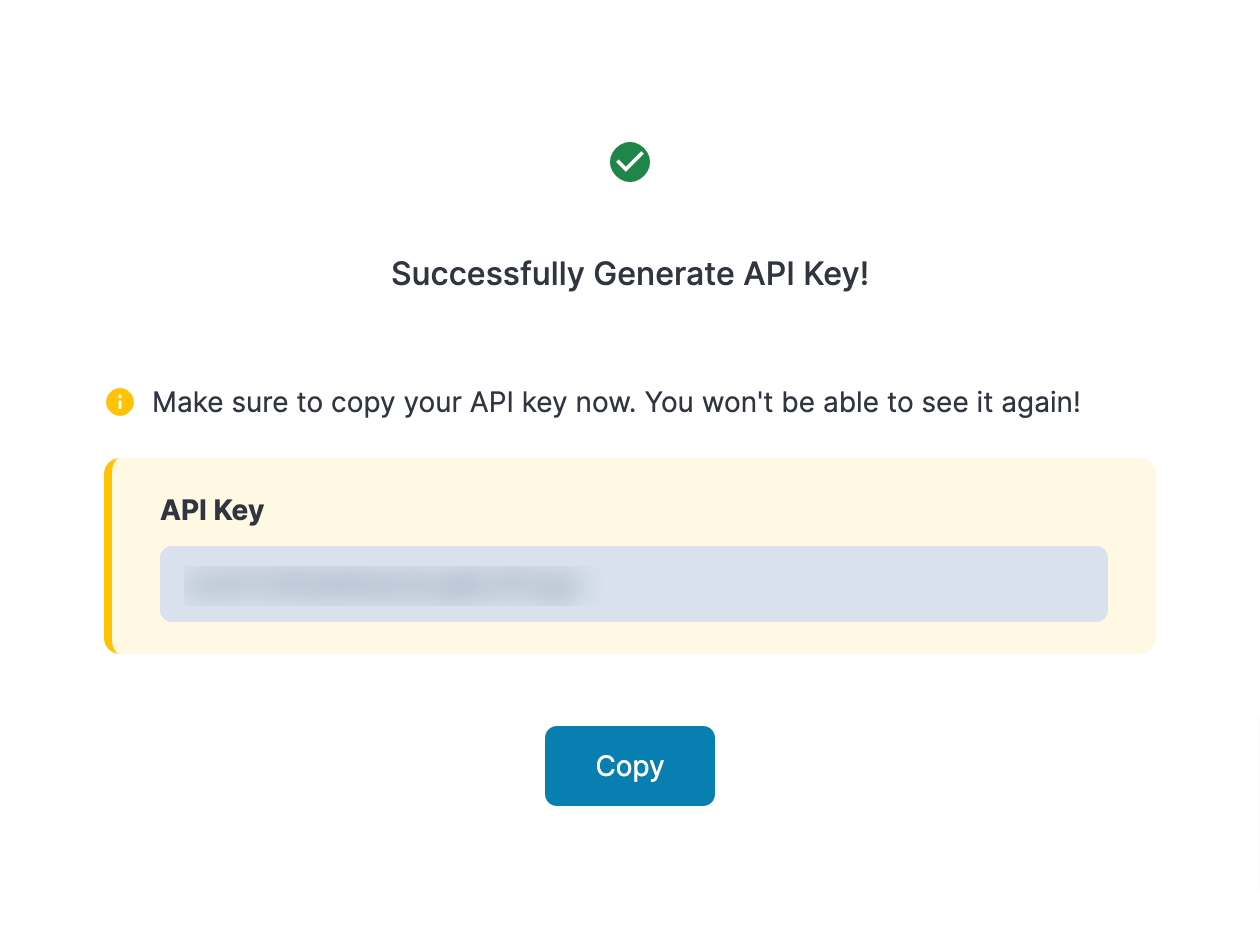The height and width of the screenshot is (930, 1260).
Task: Click the empty right end of the API key field
Action: 950,584
